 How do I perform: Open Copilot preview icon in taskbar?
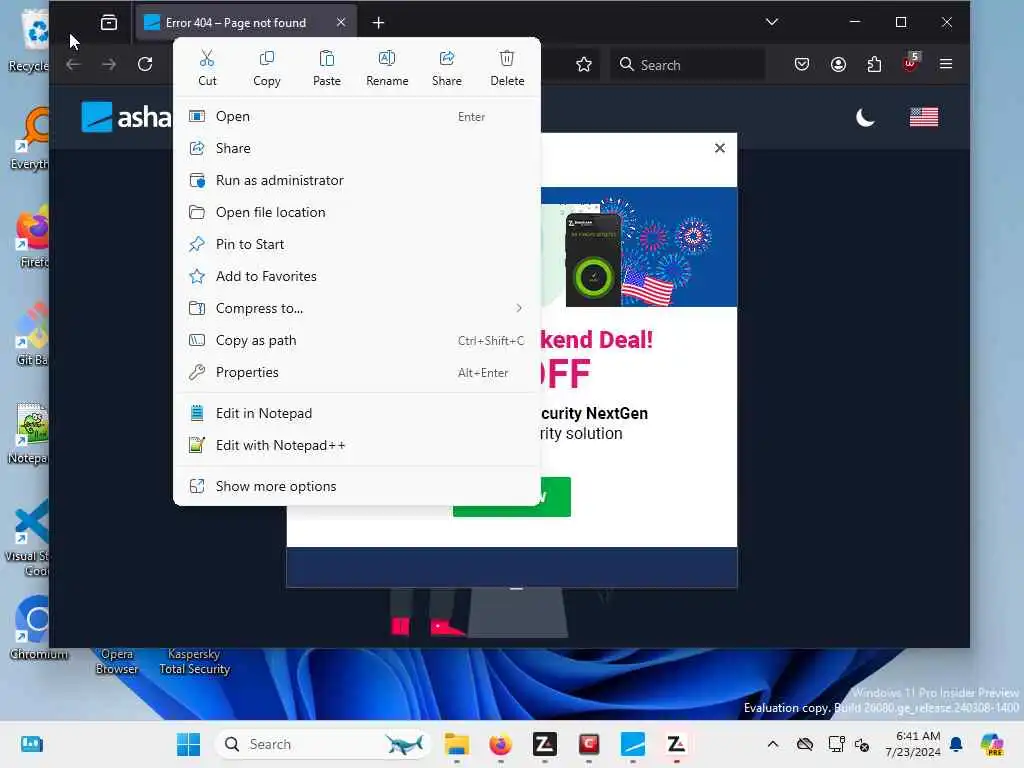pyautogui.click(x=992, y=744)
